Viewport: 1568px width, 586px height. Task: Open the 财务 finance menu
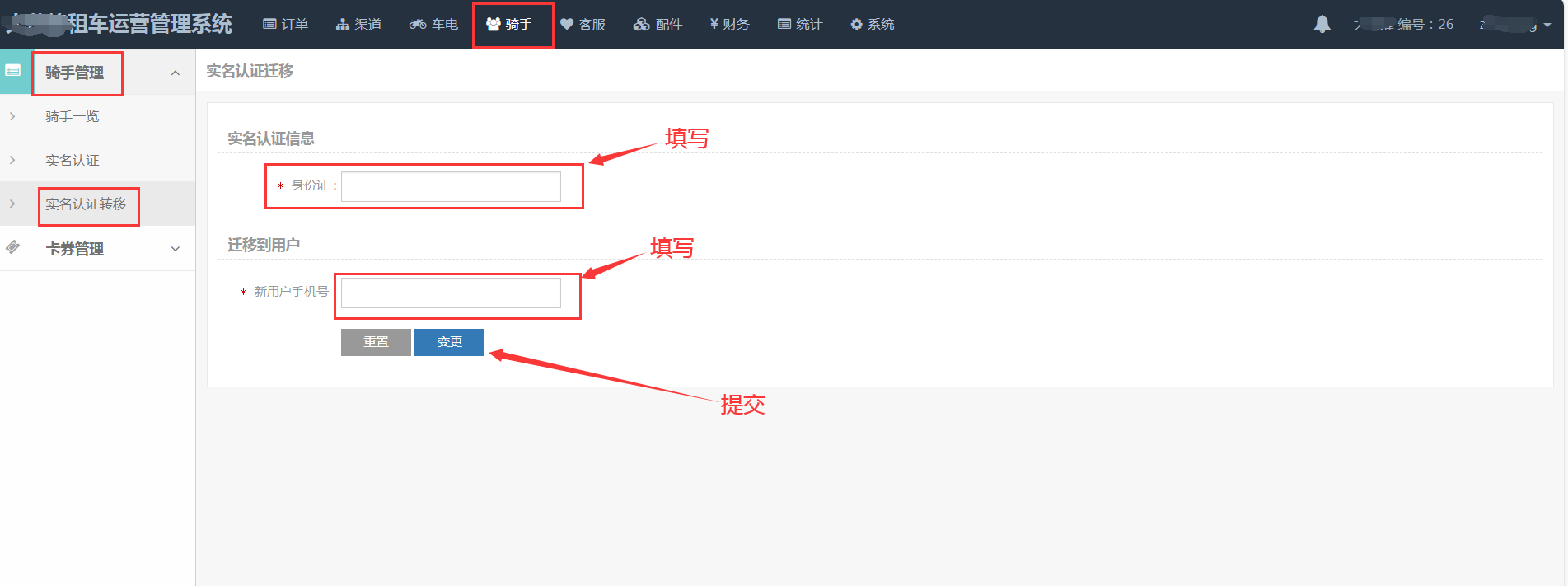(730, 25)
